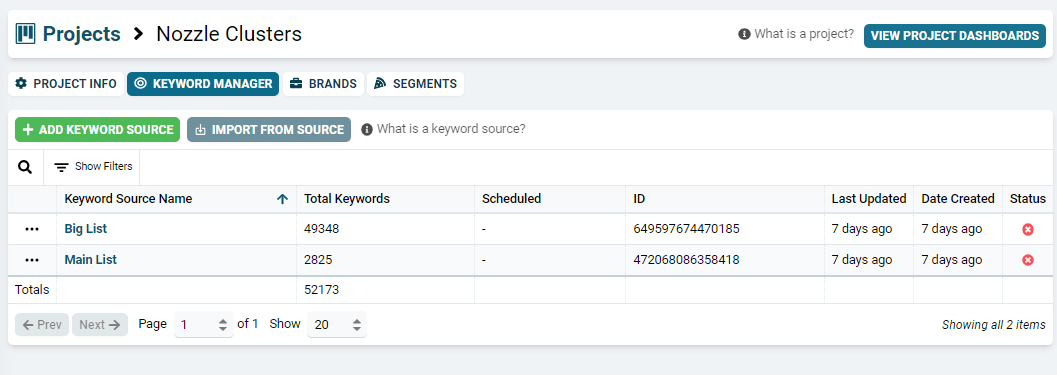Go to the Segments tab
Image resolution: width=1057 pixels, height=375 pixels.
415,84
